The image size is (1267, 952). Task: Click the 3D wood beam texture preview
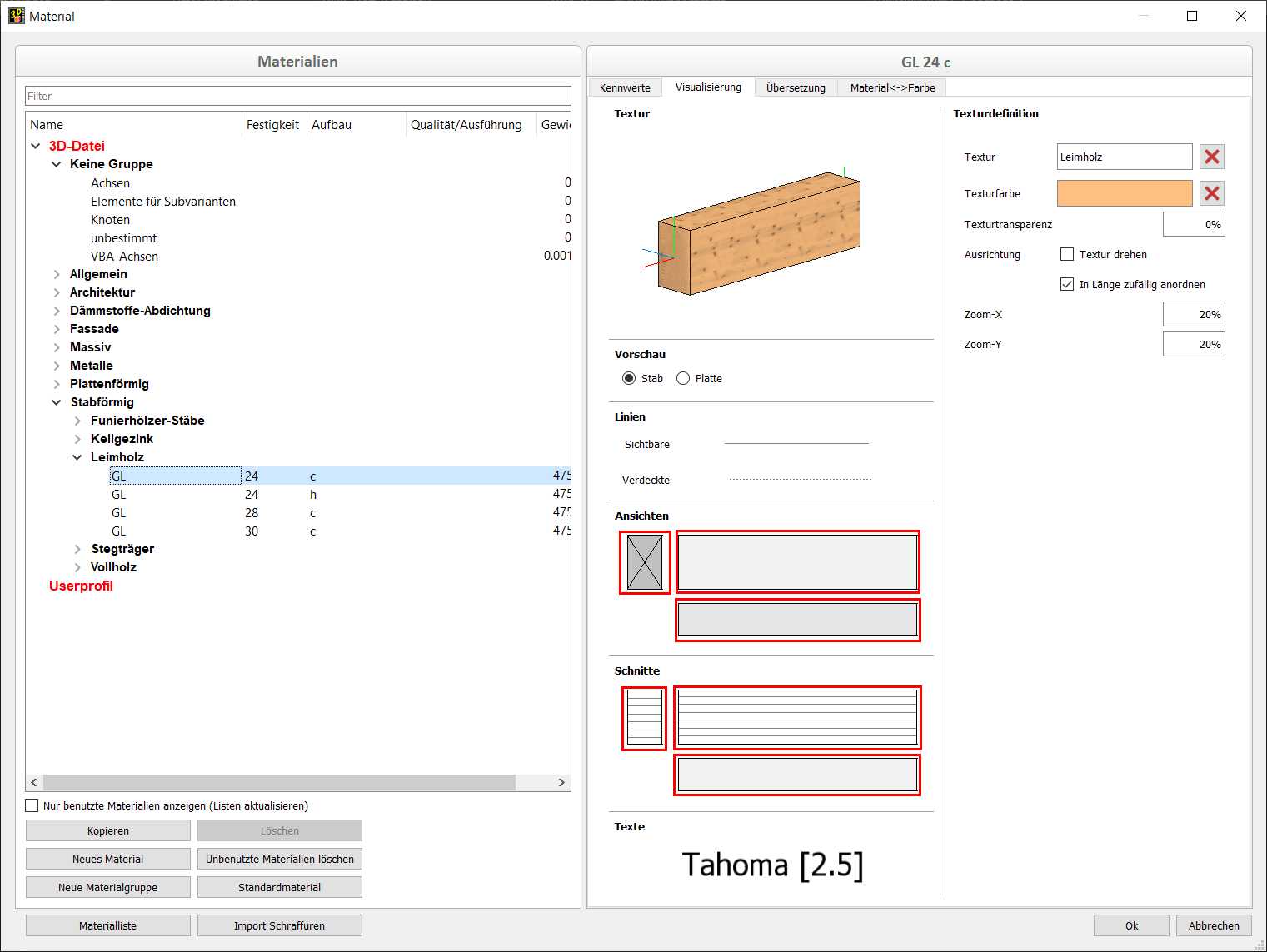pyautogui.click(x=759, y=233)
